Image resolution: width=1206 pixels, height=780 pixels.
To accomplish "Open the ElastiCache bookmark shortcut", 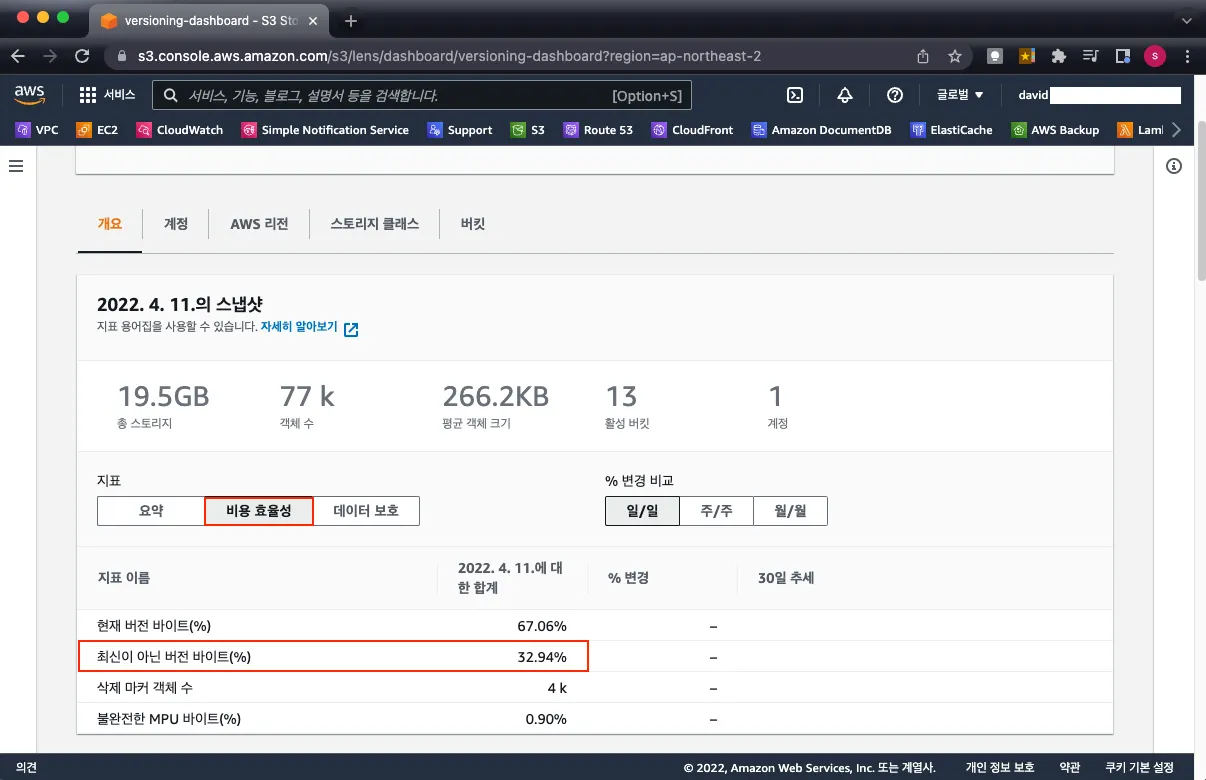I will click(952, 130).
